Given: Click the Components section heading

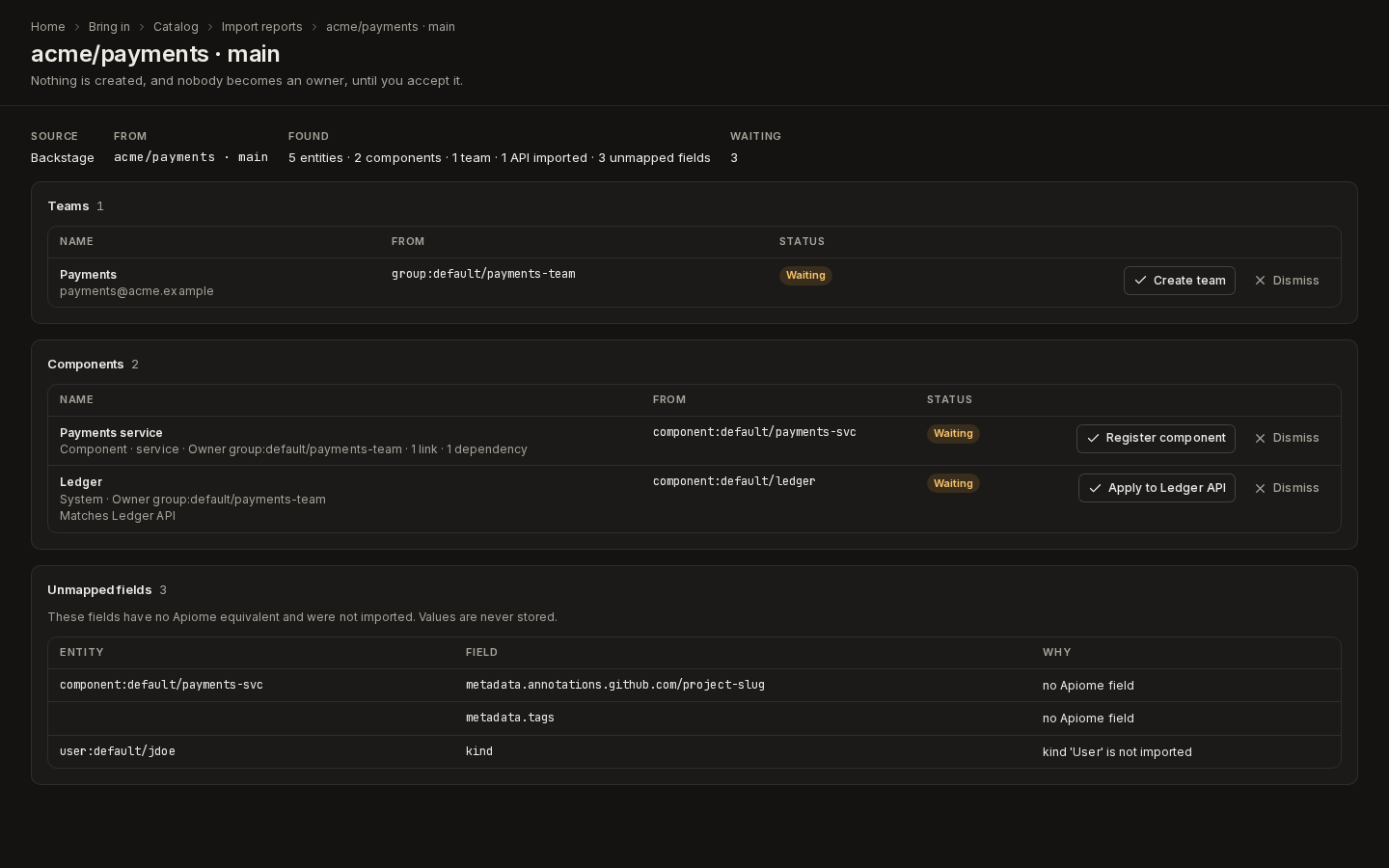Looking at the screenshot, I should pos(86,365).
